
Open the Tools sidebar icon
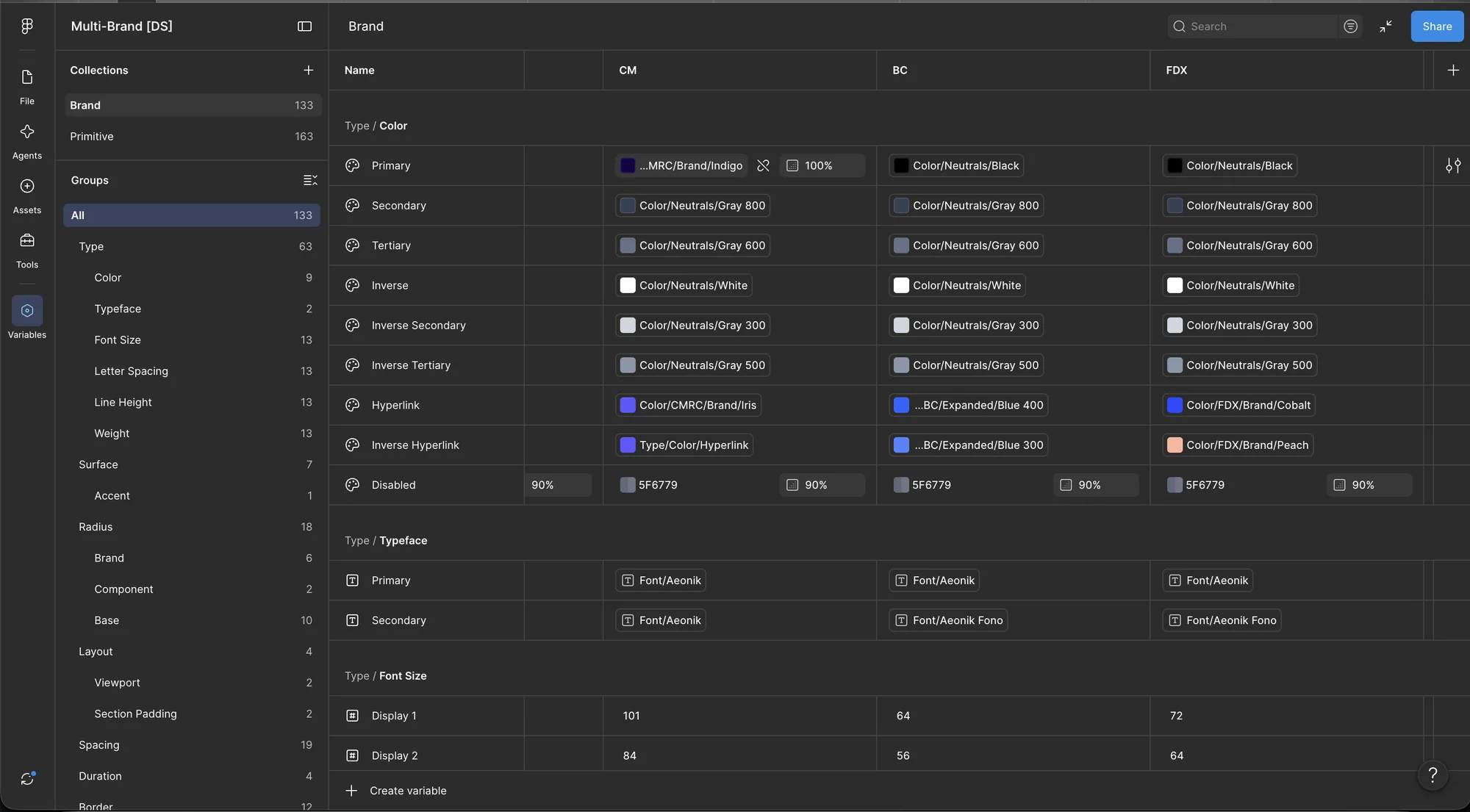tap(27, 240)
